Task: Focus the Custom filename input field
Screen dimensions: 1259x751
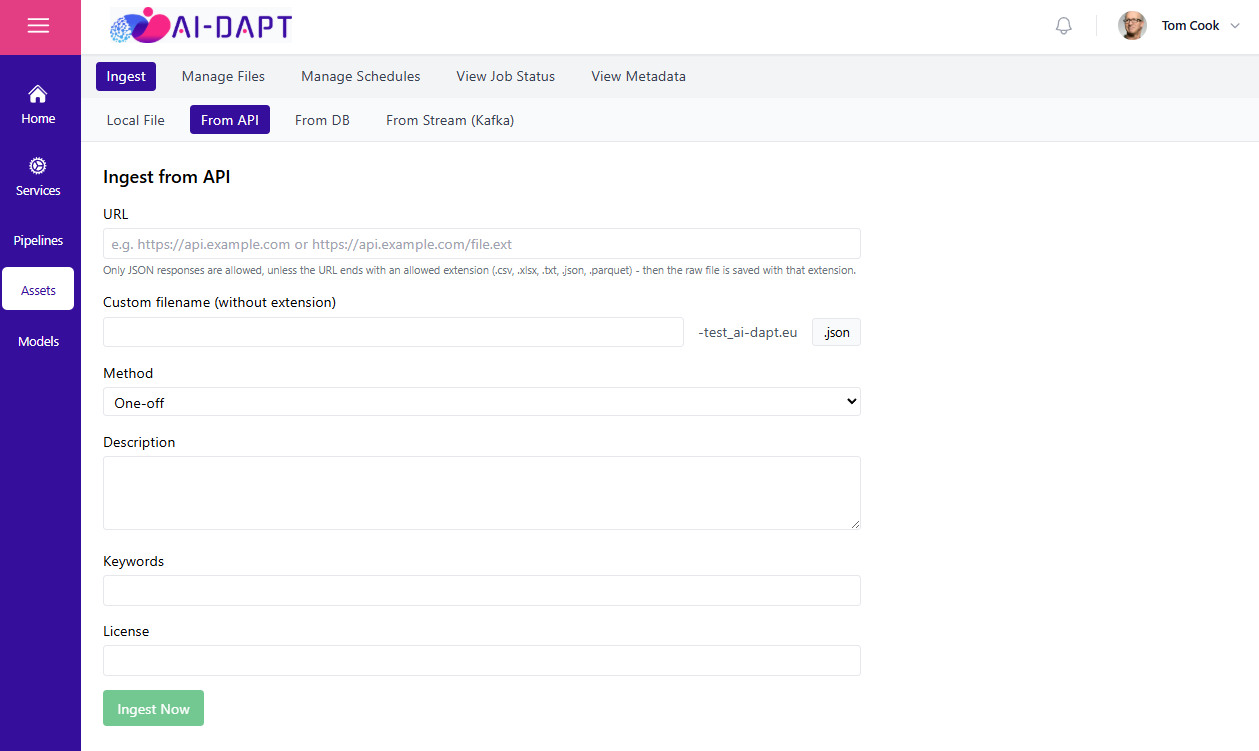Action: pos(393,332)
